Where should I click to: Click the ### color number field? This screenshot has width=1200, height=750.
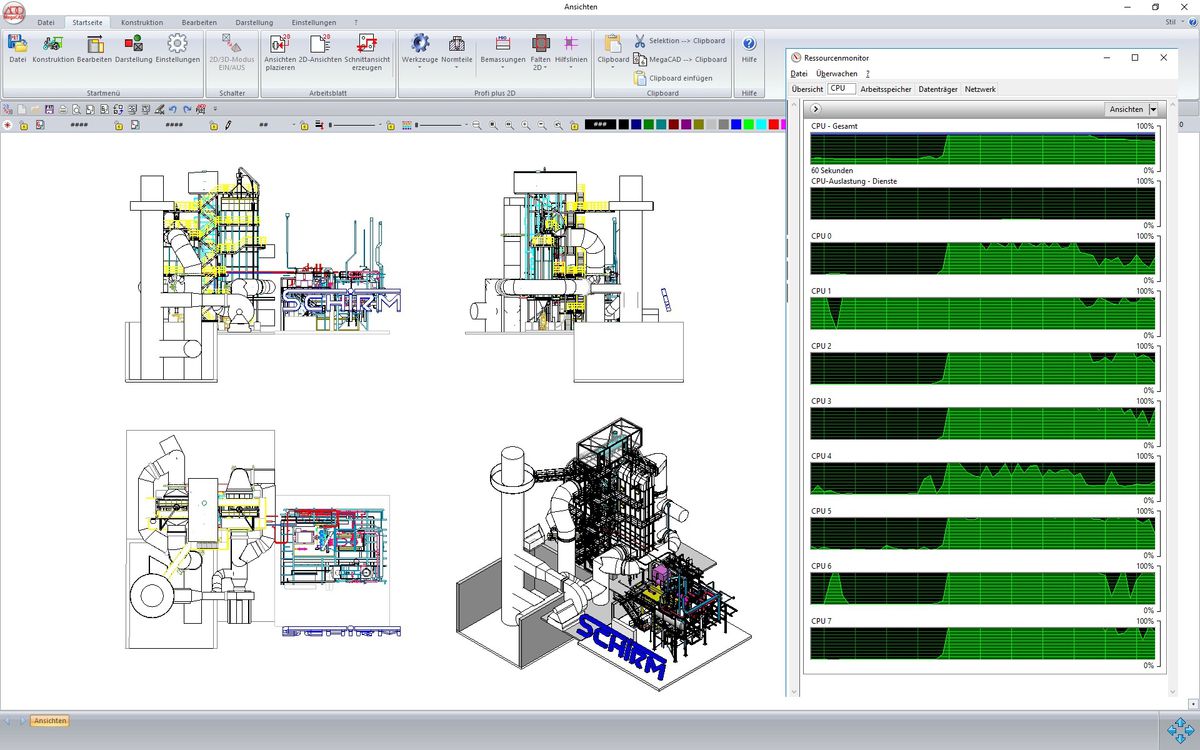(600, 125)
